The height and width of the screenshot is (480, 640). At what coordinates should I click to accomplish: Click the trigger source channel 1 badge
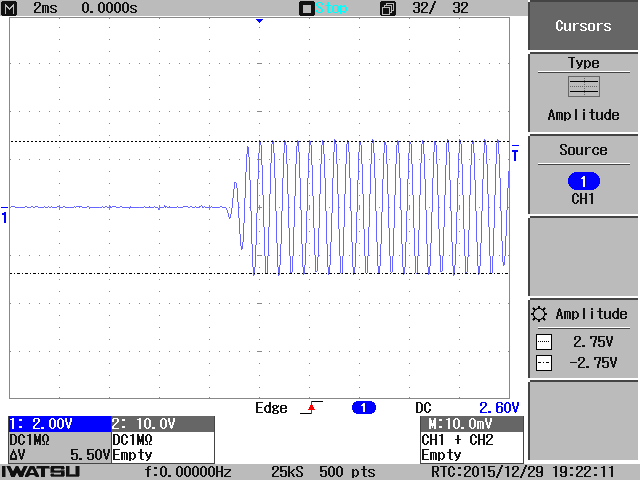(364, 408)
